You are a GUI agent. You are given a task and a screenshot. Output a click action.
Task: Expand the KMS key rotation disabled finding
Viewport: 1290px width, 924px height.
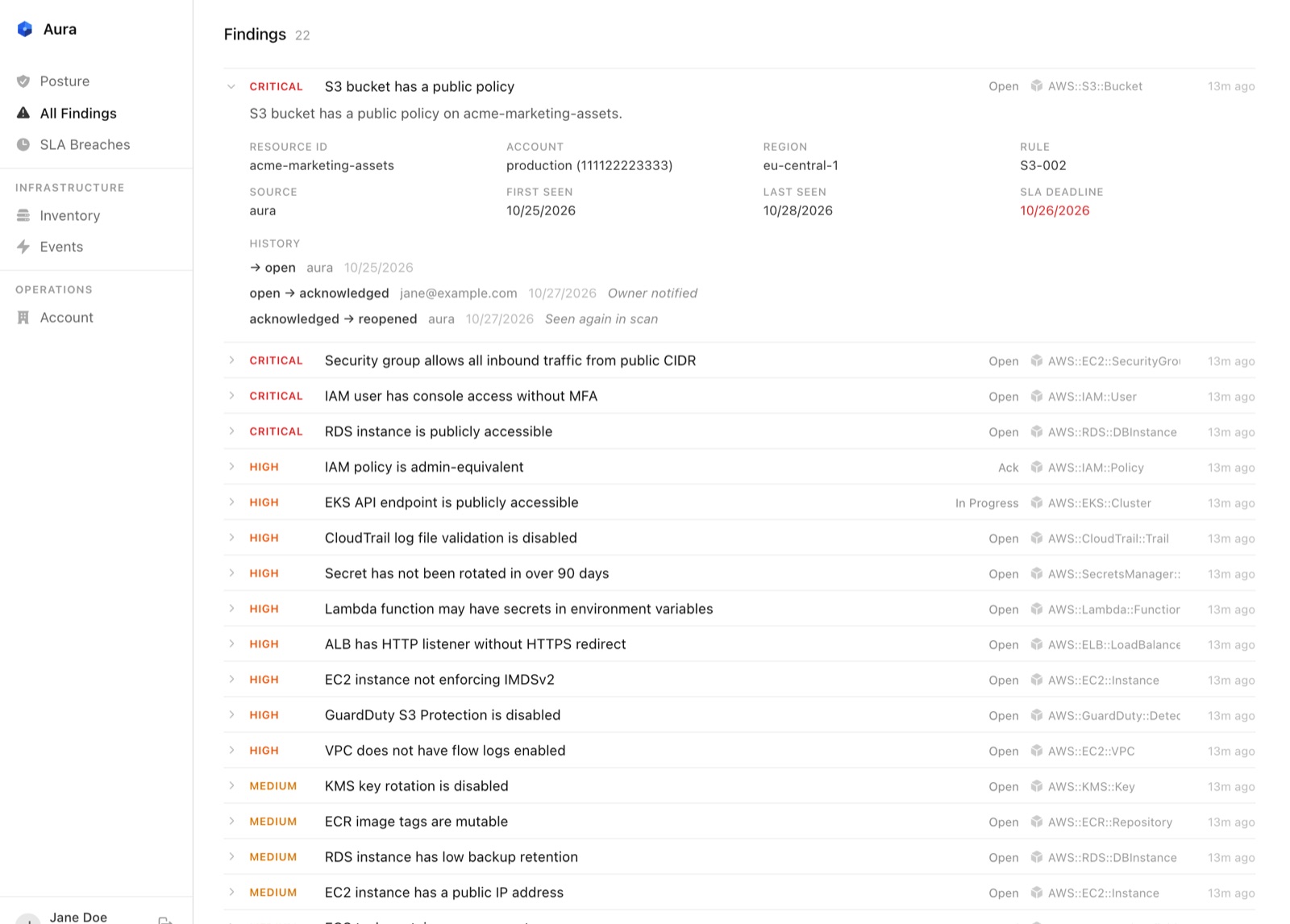[x=231, y=786]
